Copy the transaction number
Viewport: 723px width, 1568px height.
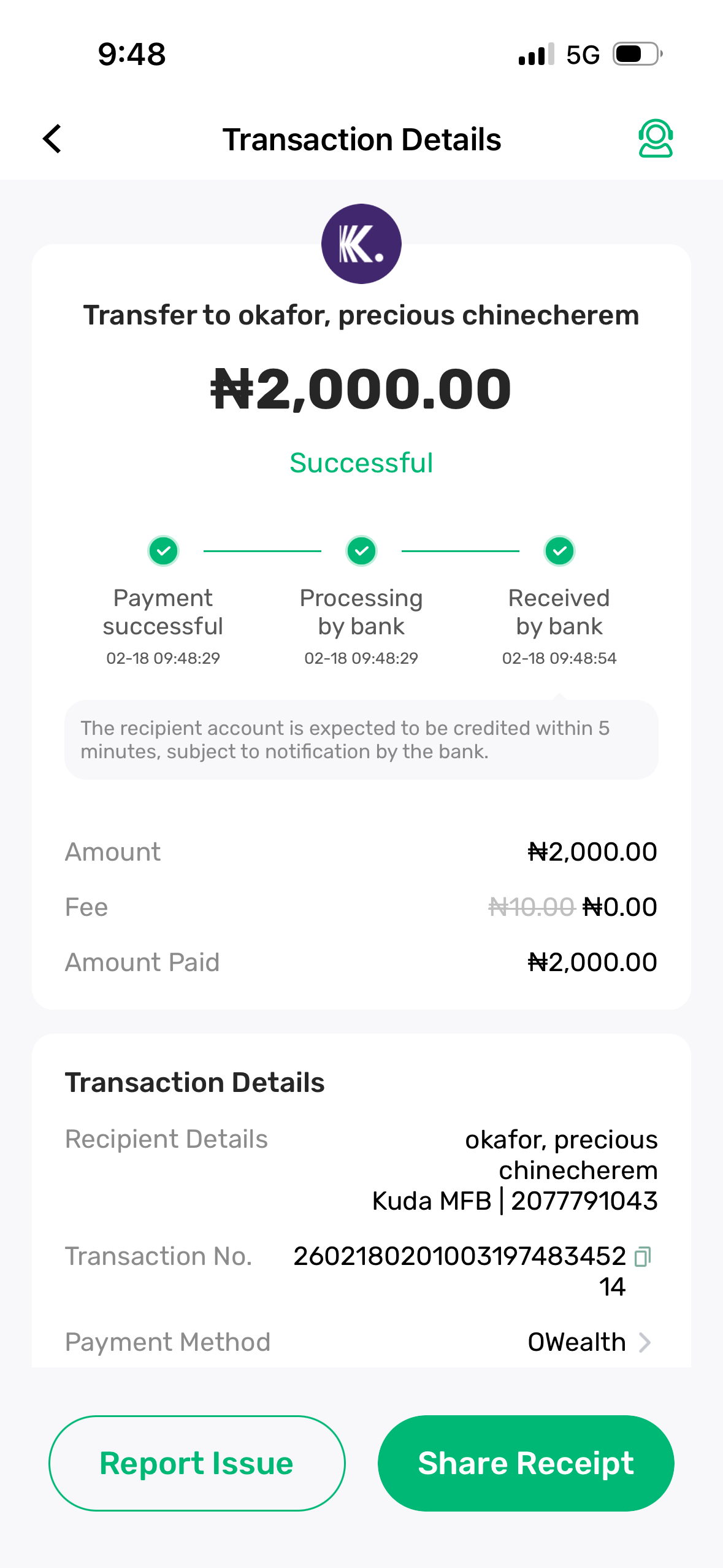642,1257
